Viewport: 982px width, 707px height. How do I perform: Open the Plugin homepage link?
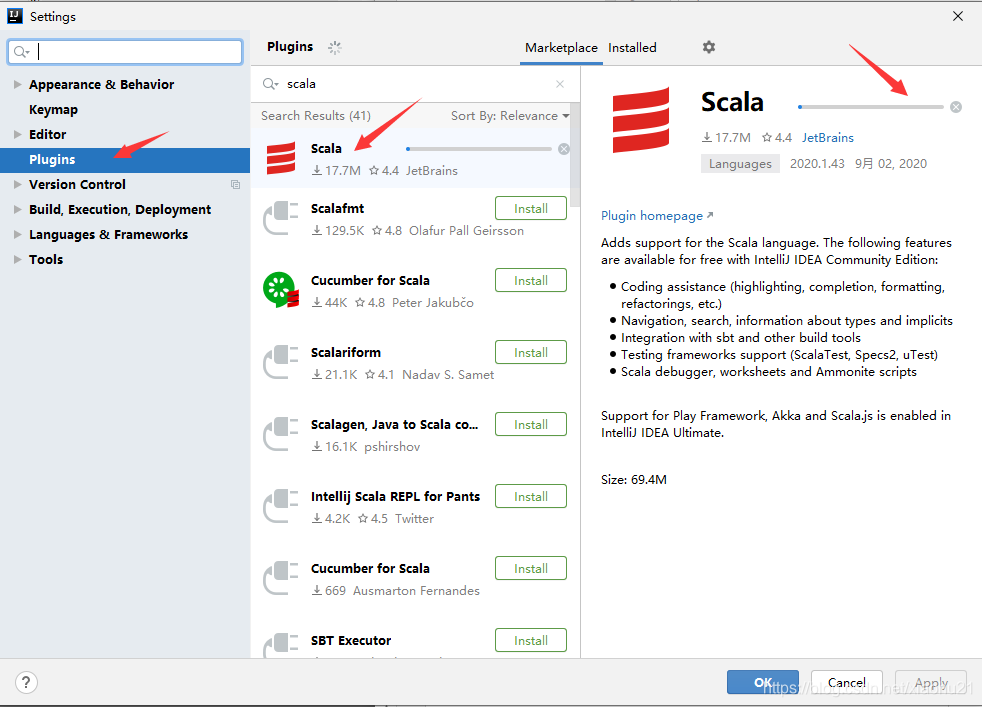(x=656, y=216)
